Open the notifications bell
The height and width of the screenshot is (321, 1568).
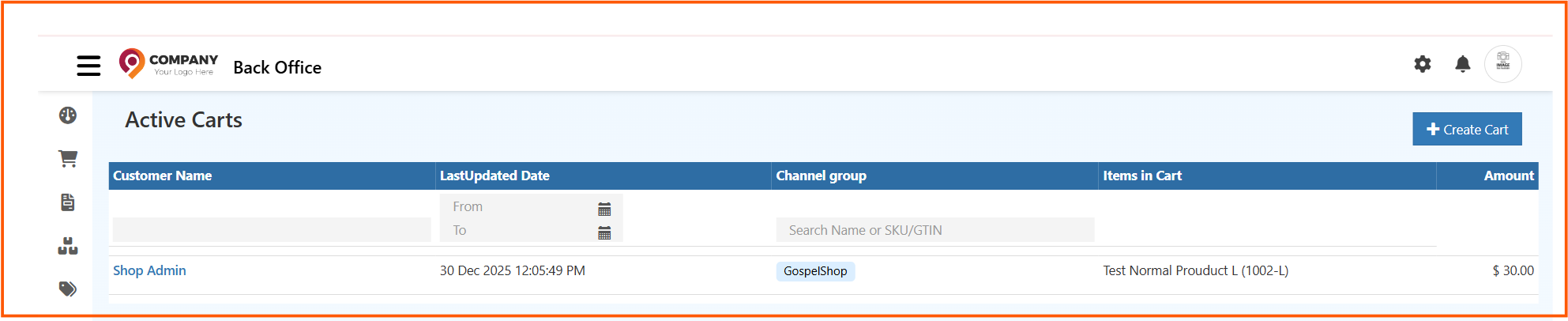click(x=1462, y=64)
